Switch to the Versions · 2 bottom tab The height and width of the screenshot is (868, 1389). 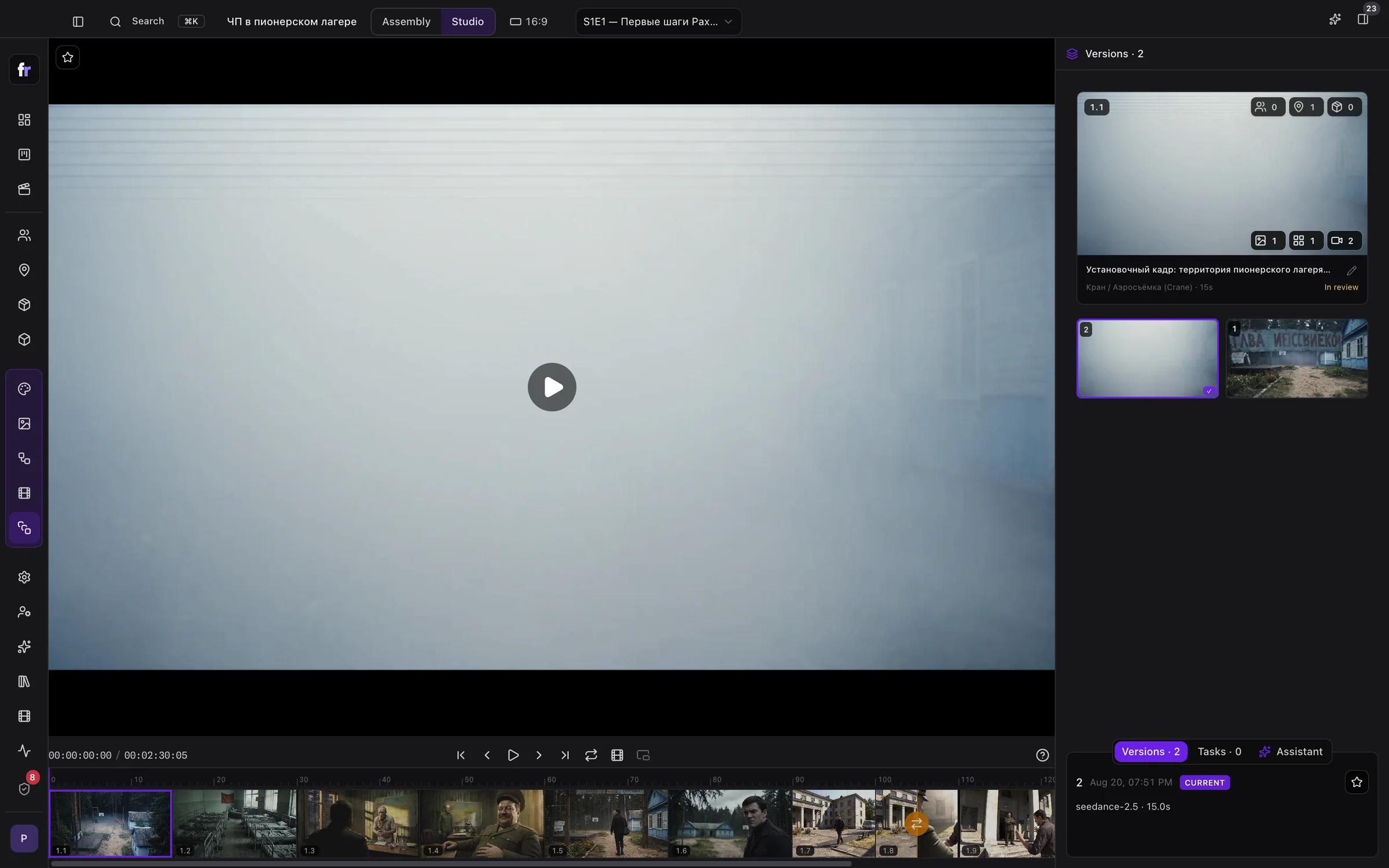click(x=1151, y=752)
